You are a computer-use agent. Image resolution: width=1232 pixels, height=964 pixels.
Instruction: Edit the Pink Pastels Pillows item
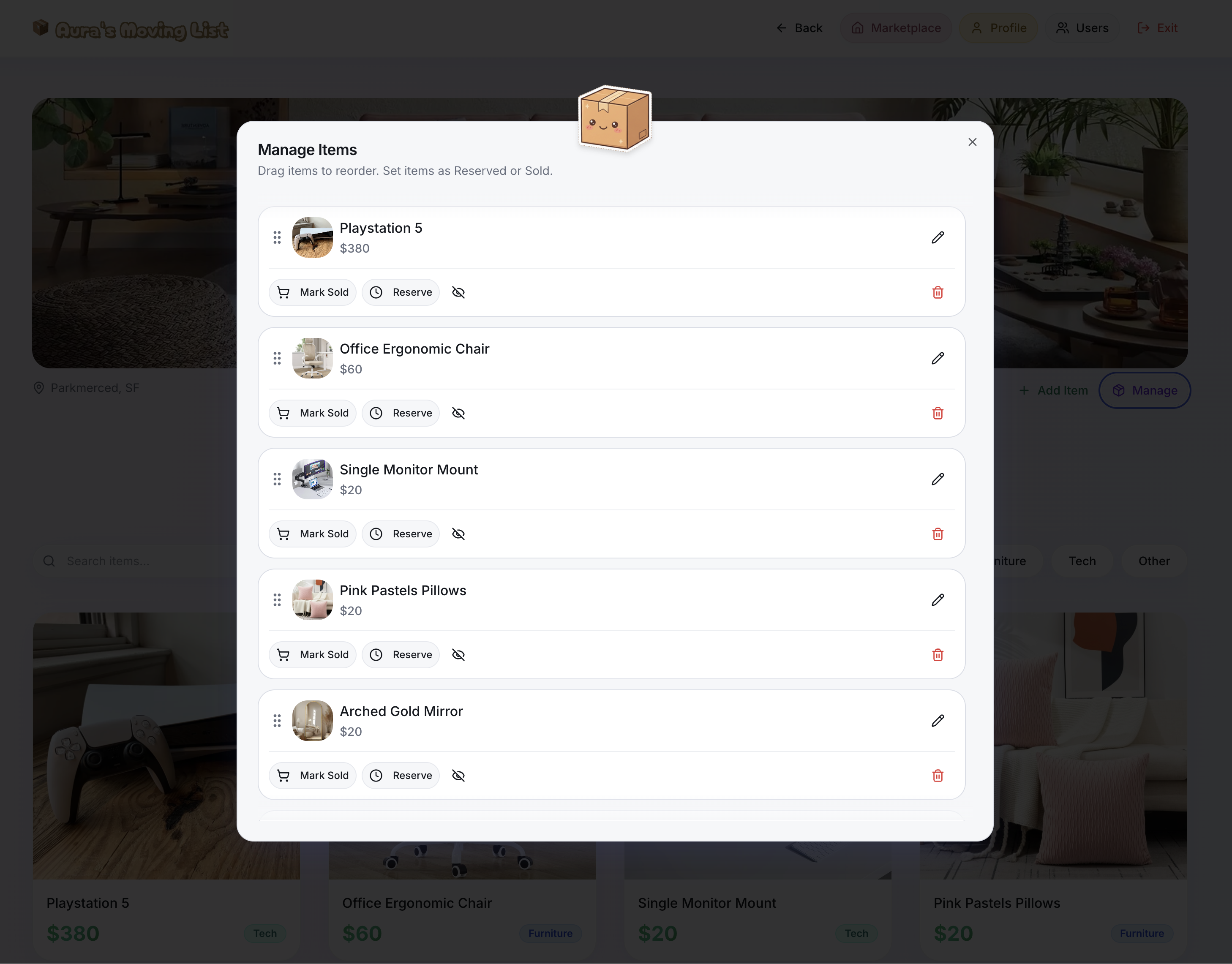pos(938,600)
